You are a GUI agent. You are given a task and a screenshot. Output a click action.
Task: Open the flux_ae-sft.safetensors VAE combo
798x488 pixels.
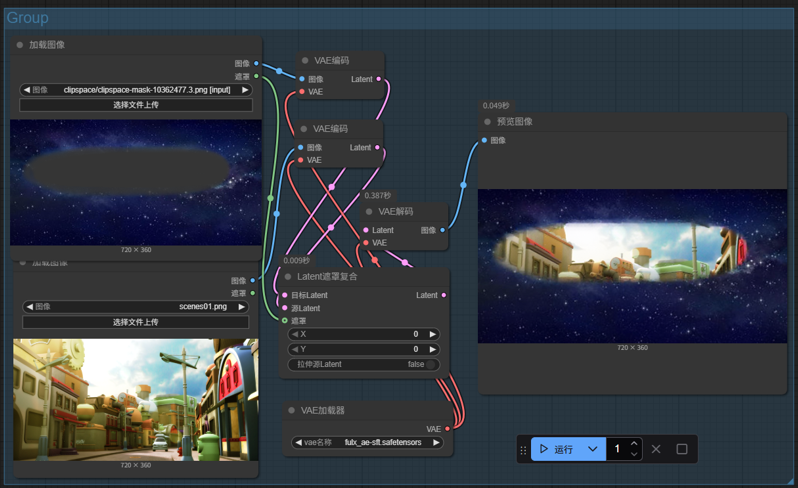coord(367,443)
